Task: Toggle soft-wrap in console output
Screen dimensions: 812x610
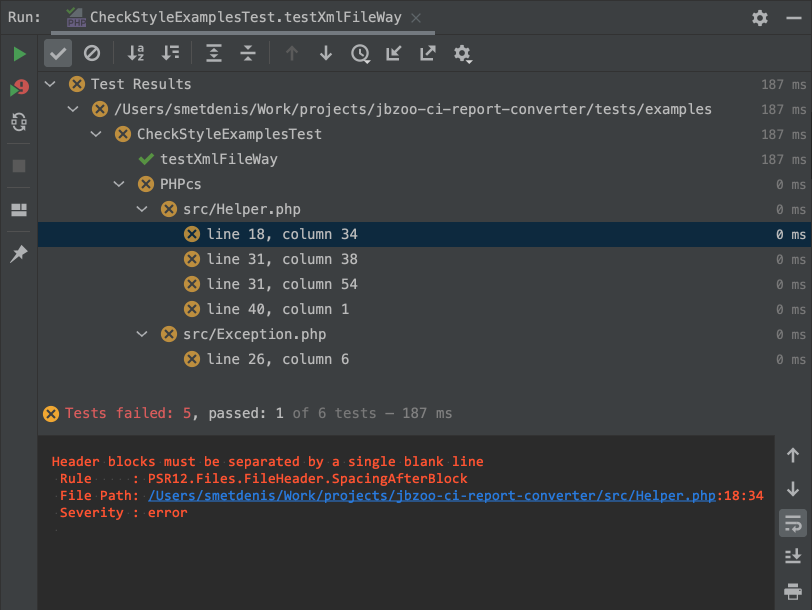Action: (793, 523)
